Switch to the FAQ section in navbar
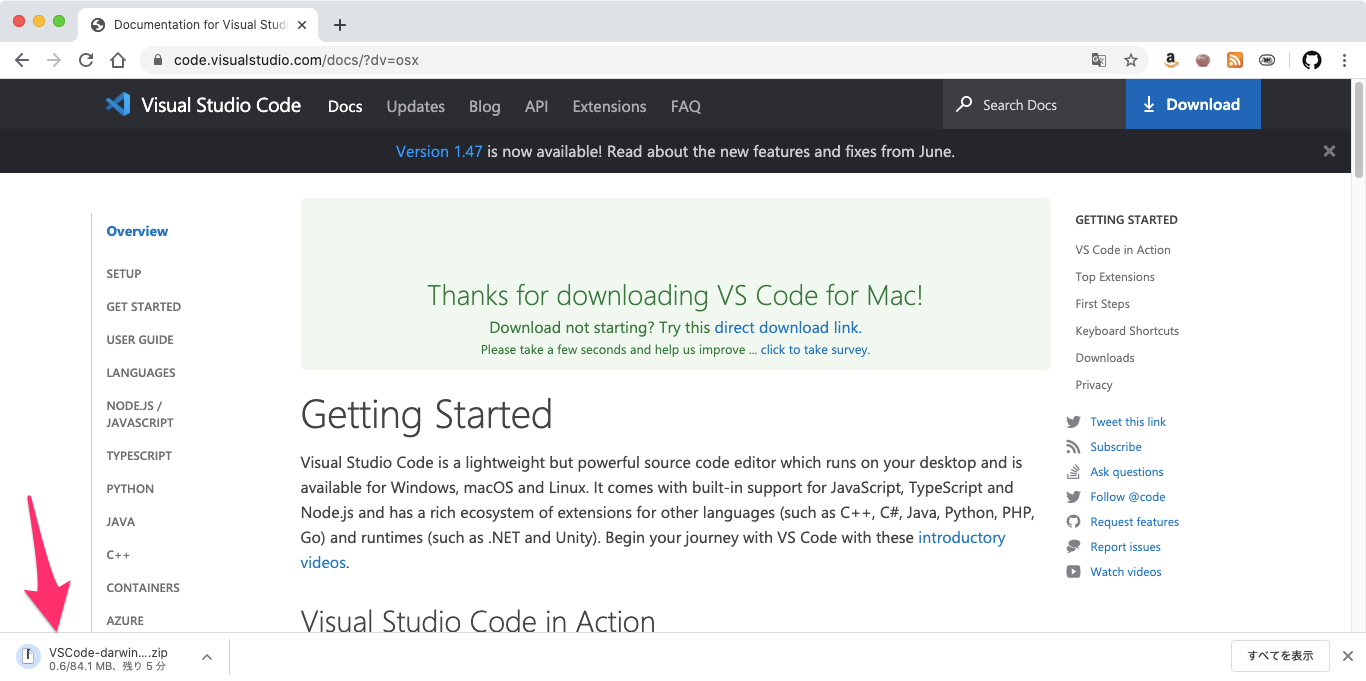Viewport: 1366px width, 681px height. (685, 106)
